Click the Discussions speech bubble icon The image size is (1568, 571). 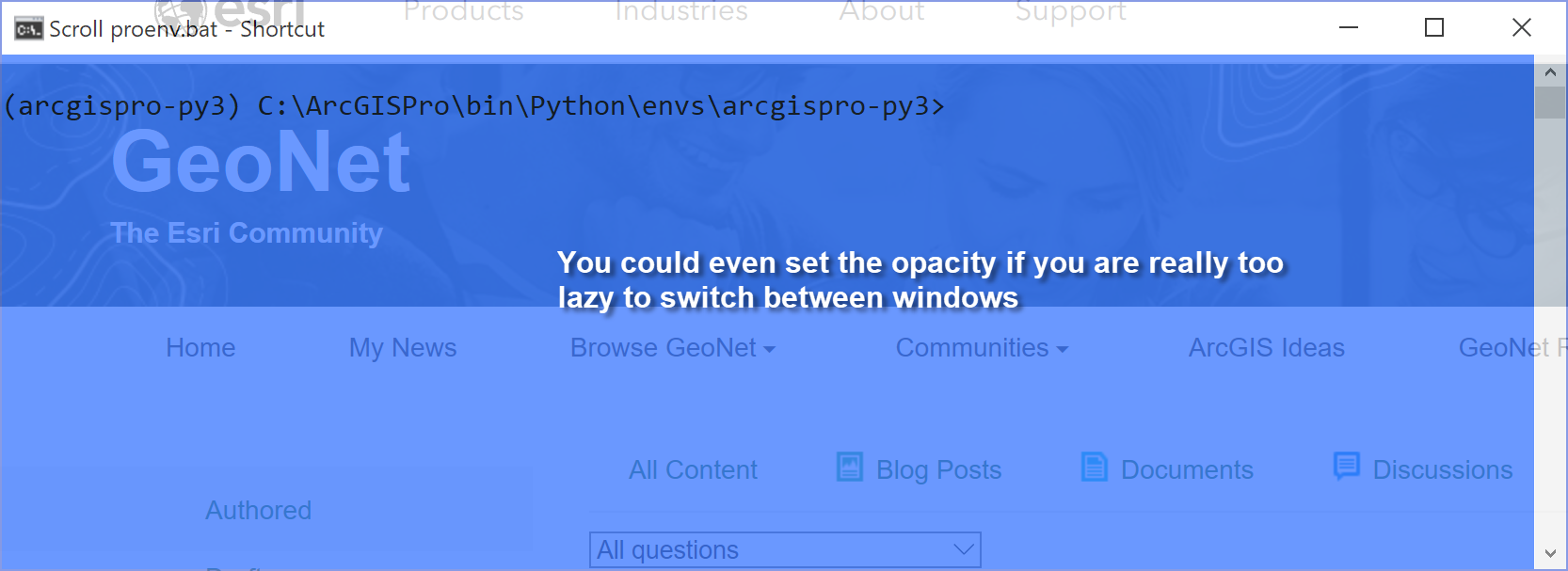point(1347,466)
